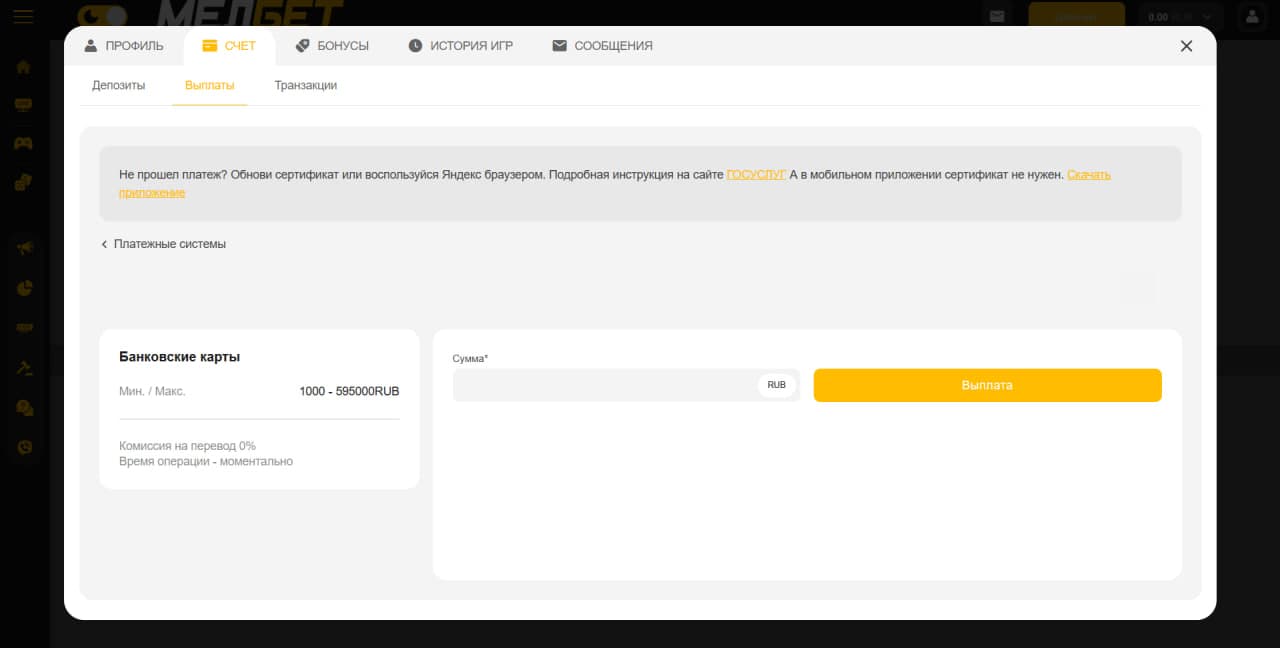
Task: Follow the ГОСУСЛУГ link
Action: 756,175
